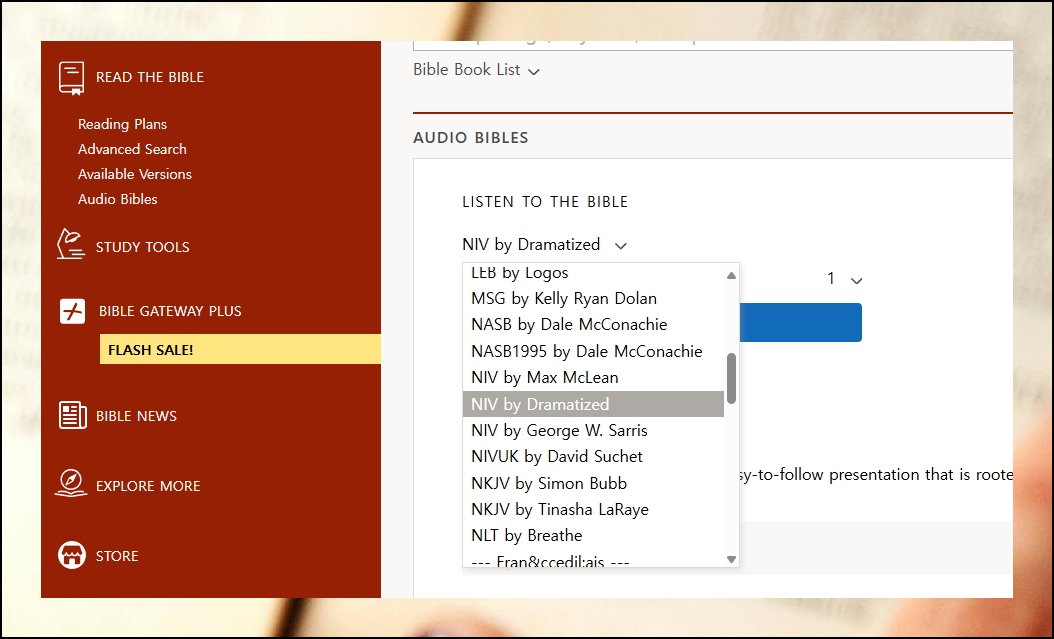Click the dropdown list scrollbar thumb
Viewport: 1054px width, 639px height.
(731, 378)
